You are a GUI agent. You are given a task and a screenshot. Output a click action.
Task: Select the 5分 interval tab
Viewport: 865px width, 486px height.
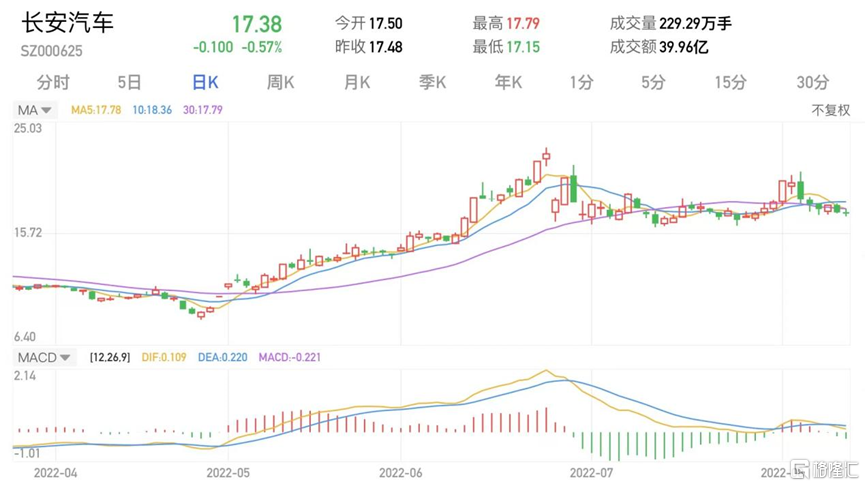653,83
